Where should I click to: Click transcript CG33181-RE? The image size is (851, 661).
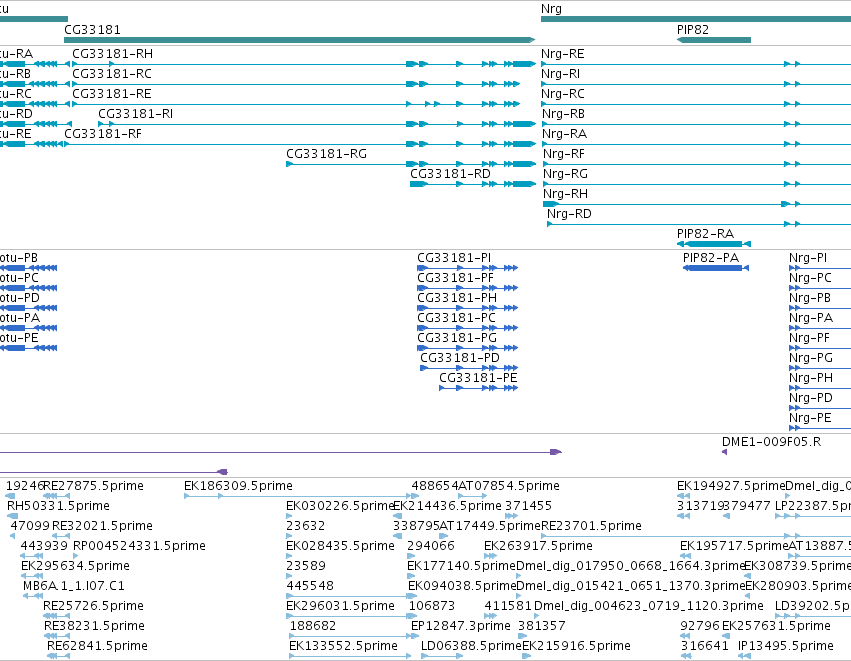click(296, 104)
